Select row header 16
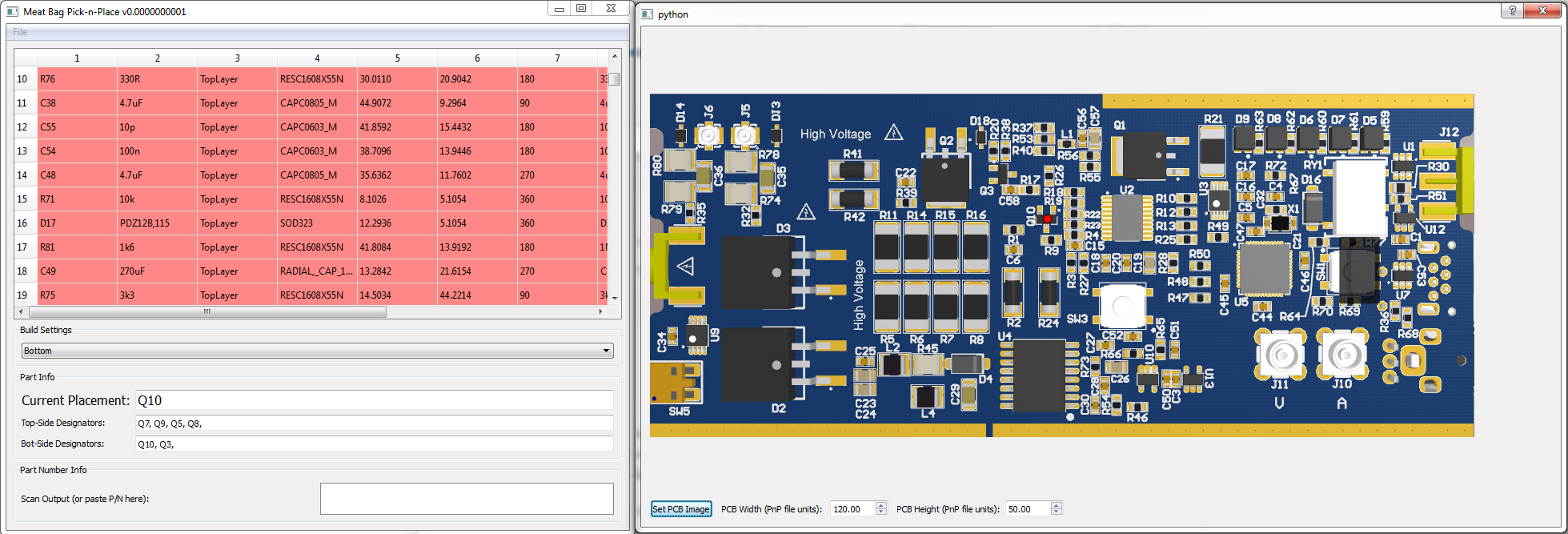 26,223
